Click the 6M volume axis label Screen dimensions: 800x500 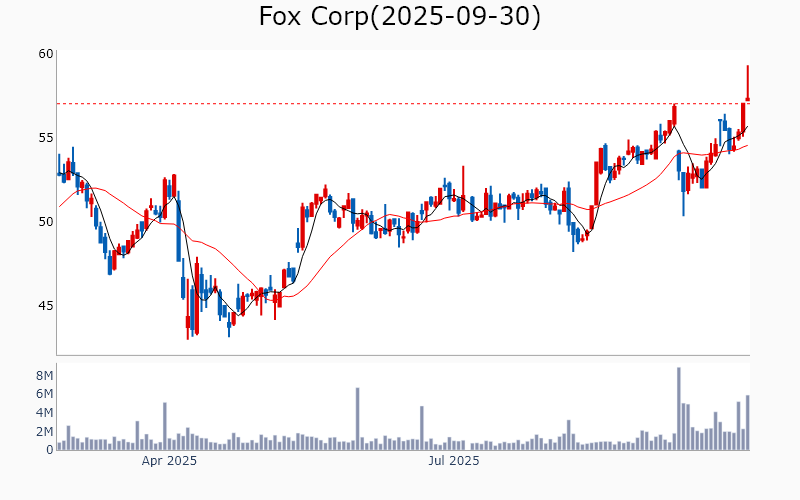[x=44, y=394]
